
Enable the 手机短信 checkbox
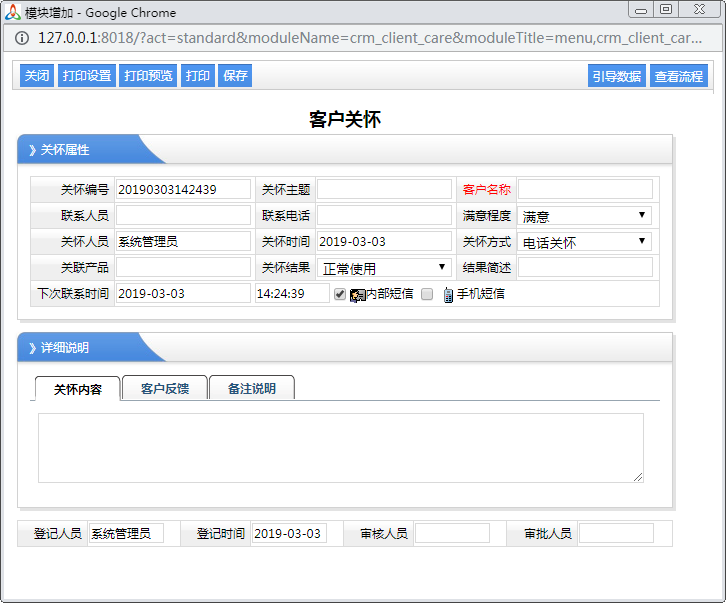[427, 294]
